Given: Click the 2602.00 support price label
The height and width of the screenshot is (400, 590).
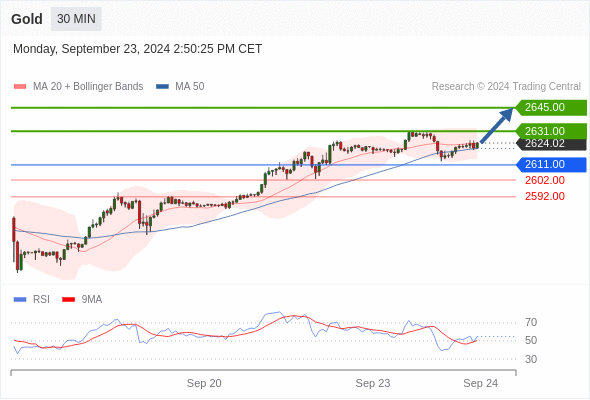Looking at the screenshot, I should pos(545,181).
